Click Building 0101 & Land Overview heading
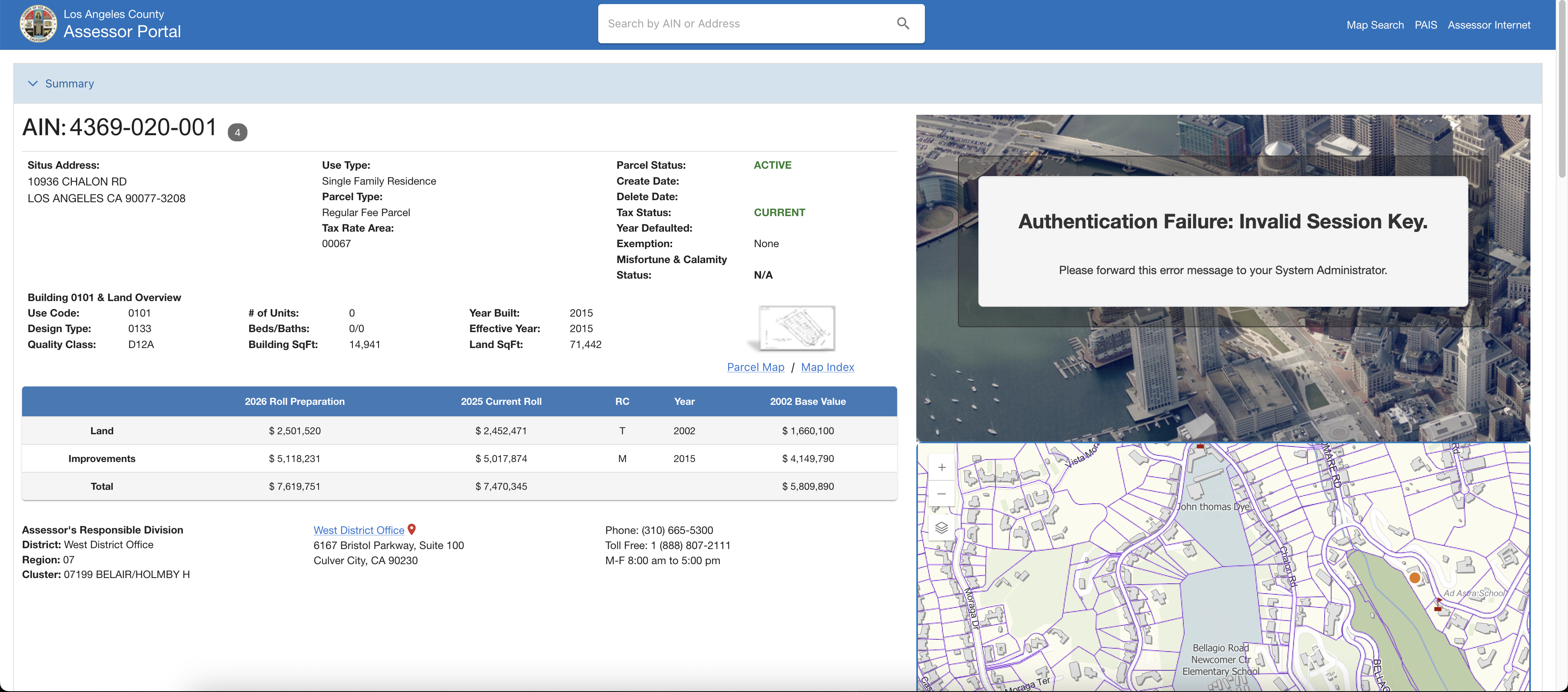1568x692 pixels. tap(104, 297)
